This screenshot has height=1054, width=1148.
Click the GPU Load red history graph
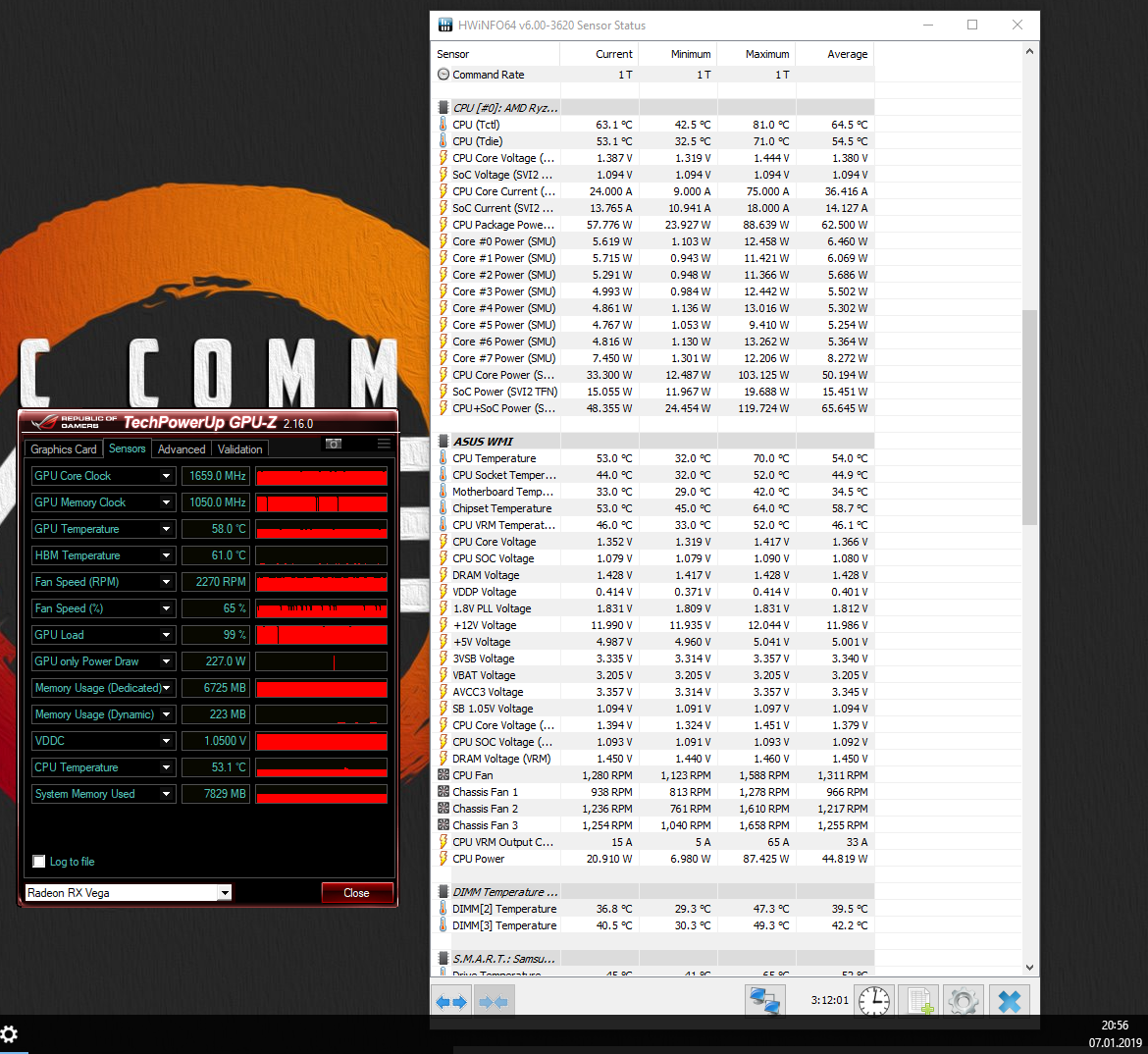click(x=322, y=635)
